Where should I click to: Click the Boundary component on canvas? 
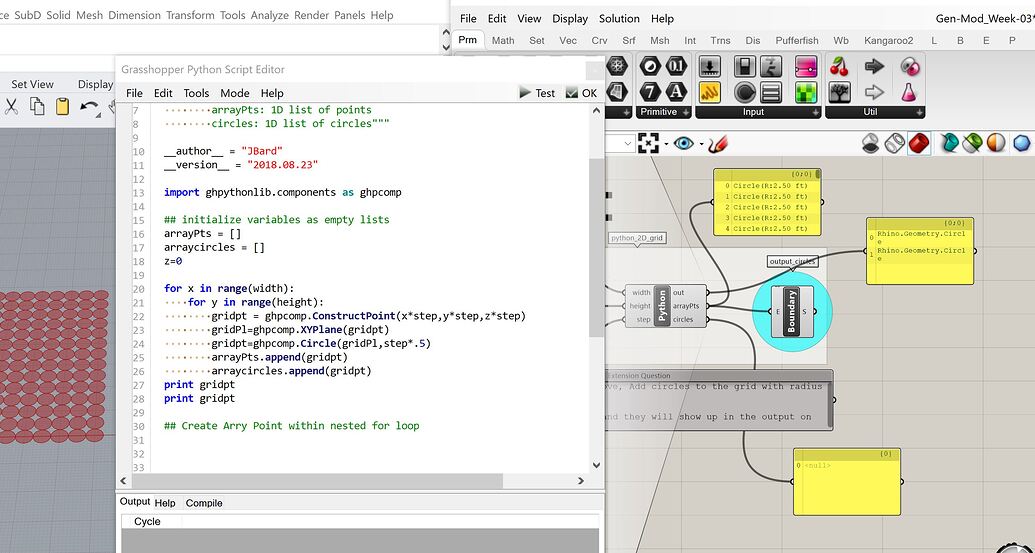coord(792,311)
